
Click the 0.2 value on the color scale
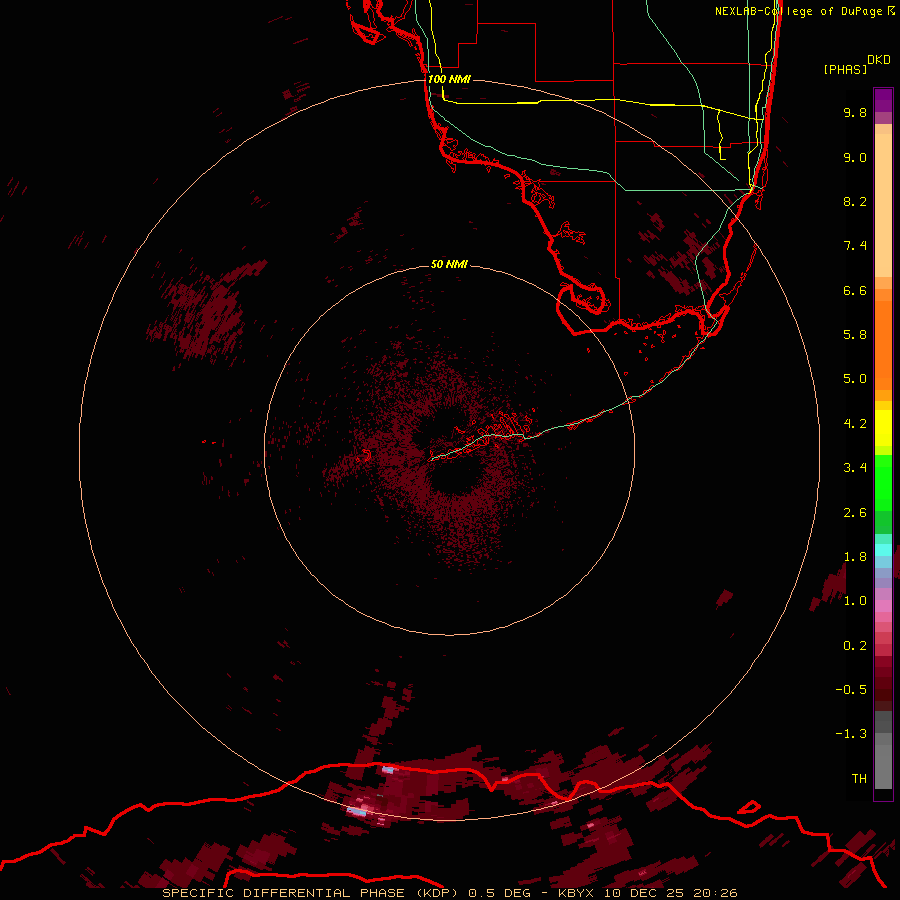point(855,646)
